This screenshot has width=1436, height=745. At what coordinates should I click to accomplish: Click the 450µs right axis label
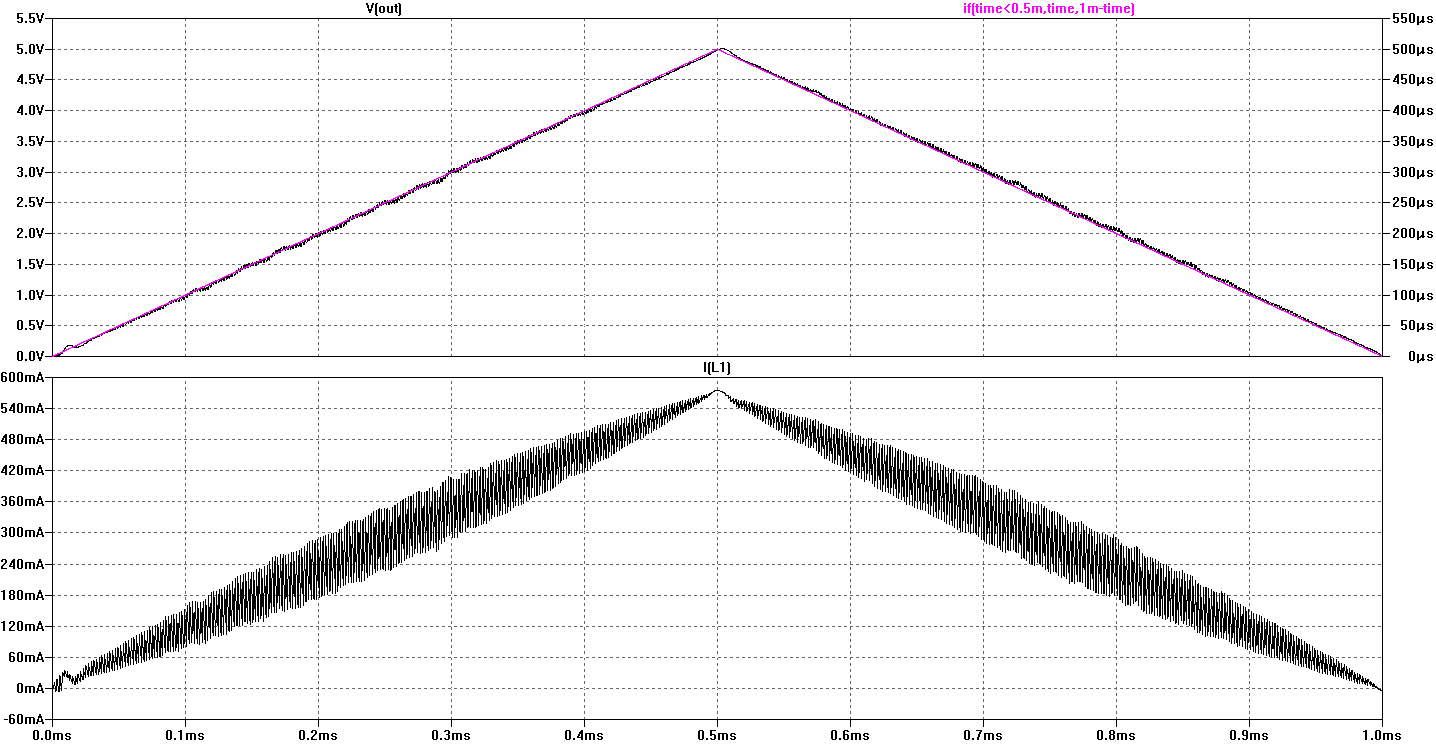pos(1412,80)
